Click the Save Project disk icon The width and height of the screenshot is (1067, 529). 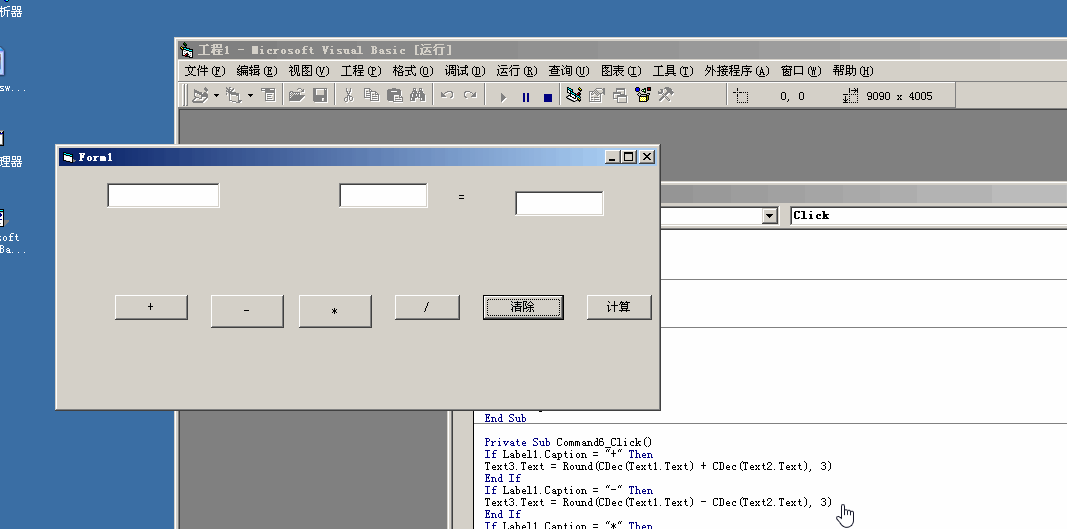tap(320, 96)
